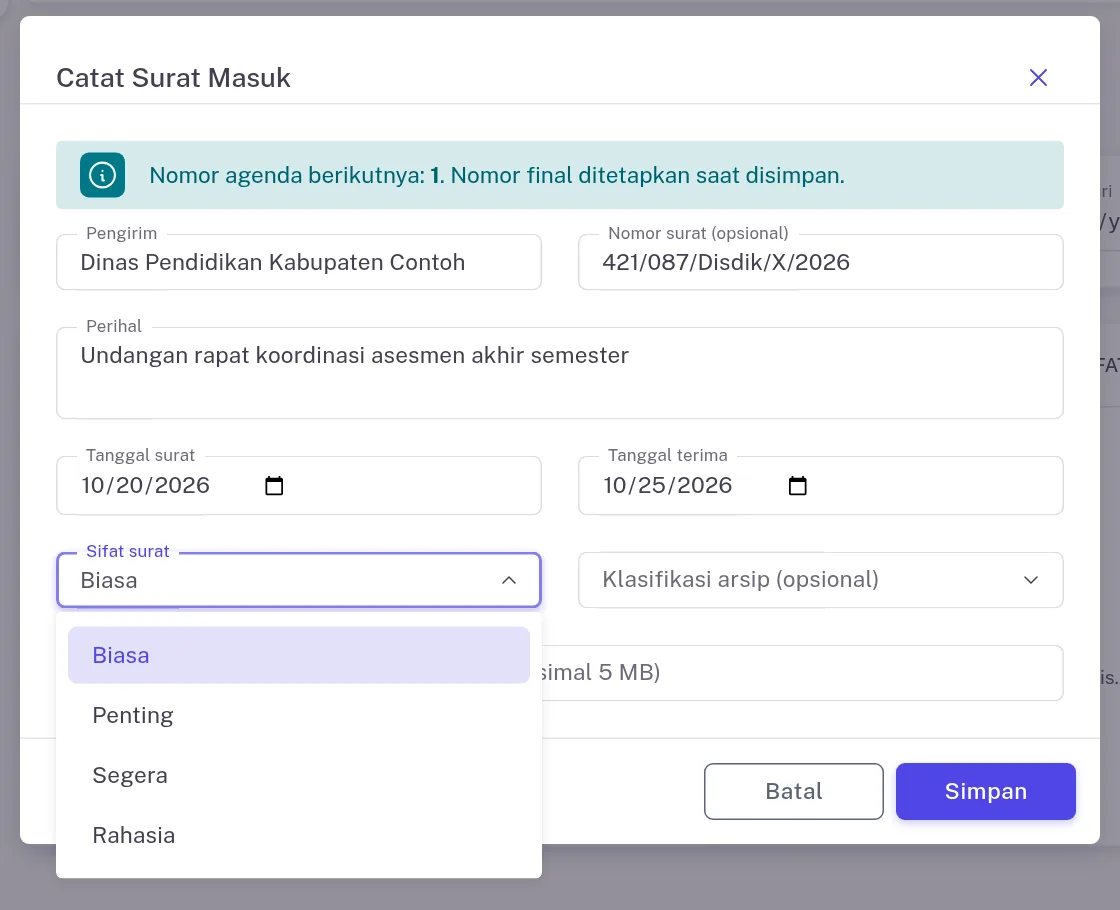Screen dimensions: 1120x910
Task: Open the Tanggal terima calendar picker icon
Action: pyautogui.click(x=797, y=486)
